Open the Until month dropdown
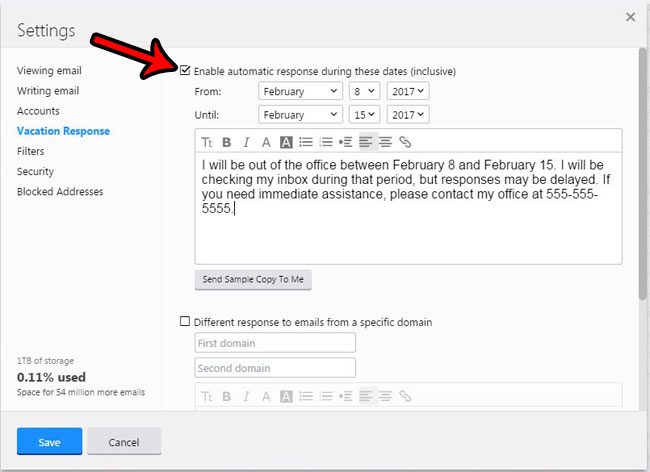This screenshot has height=472, width=650. pos(301,115)
